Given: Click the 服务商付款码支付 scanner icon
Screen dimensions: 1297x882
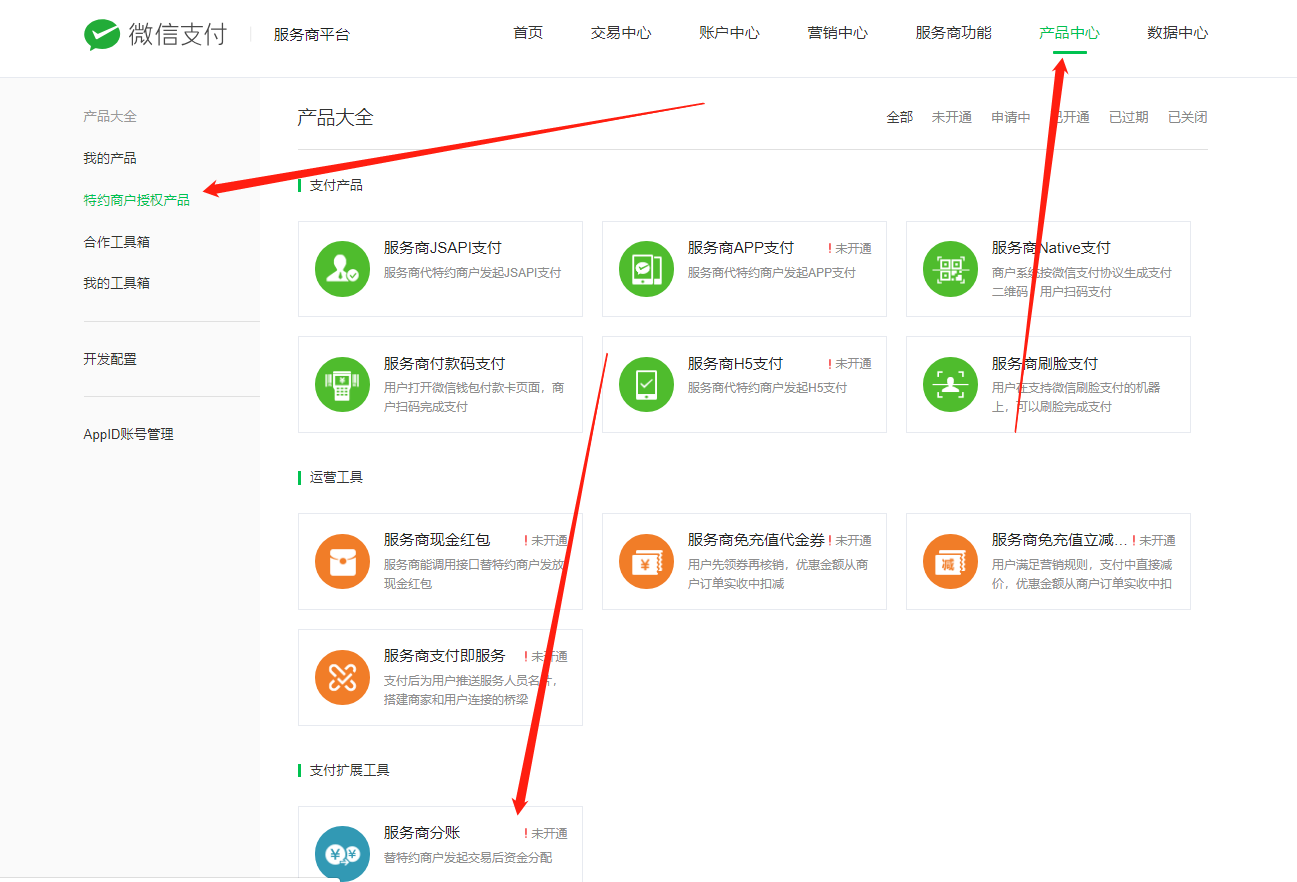Looking at the screenshot, I should (x=342, y=384).
